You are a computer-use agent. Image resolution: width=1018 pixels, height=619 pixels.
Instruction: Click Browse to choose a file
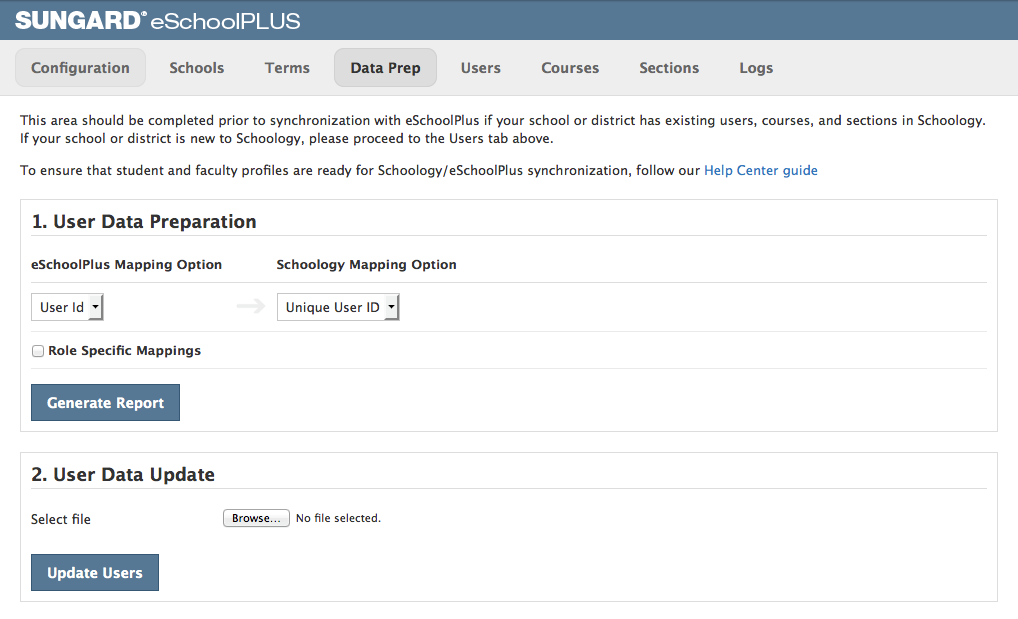click(x=256, y=518)
